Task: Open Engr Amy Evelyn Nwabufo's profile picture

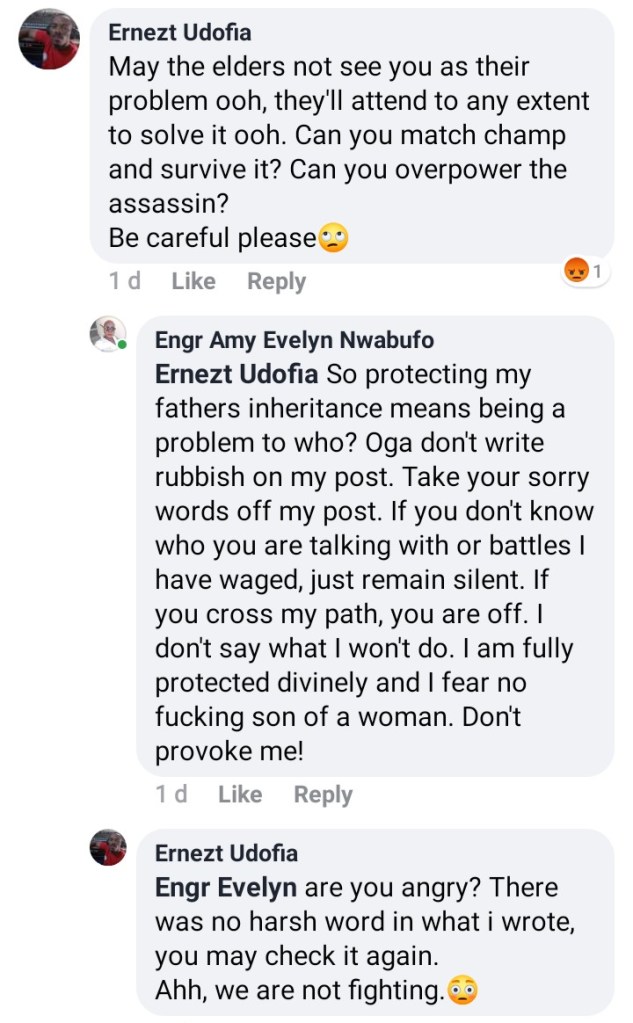Action: 108,334
